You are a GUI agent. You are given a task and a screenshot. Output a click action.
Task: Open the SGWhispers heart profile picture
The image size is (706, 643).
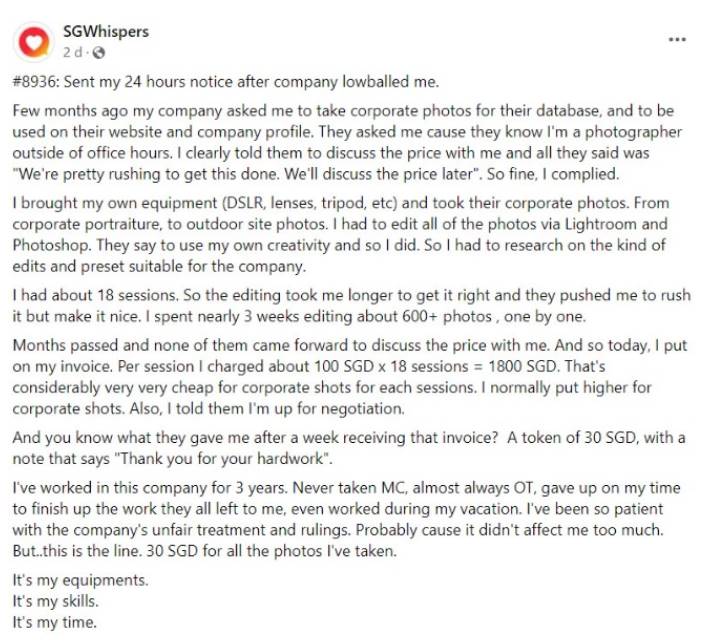coord(34,42)
